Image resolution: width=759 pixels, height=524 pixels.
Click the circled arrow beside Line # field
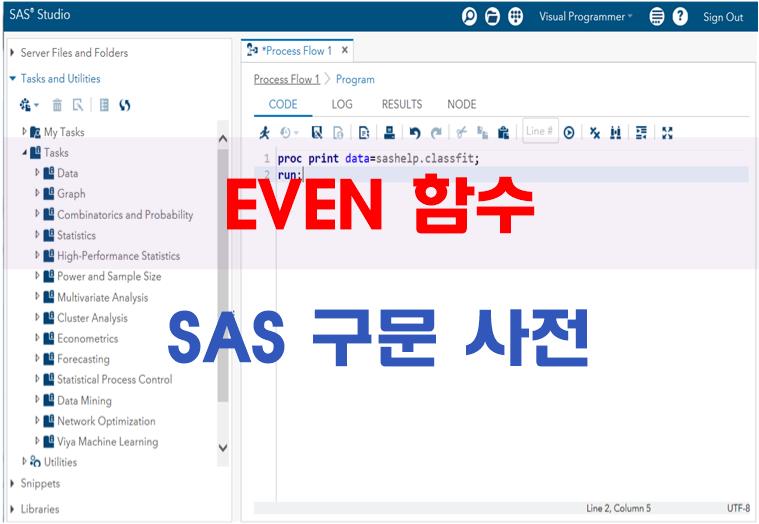pos(569,132)
